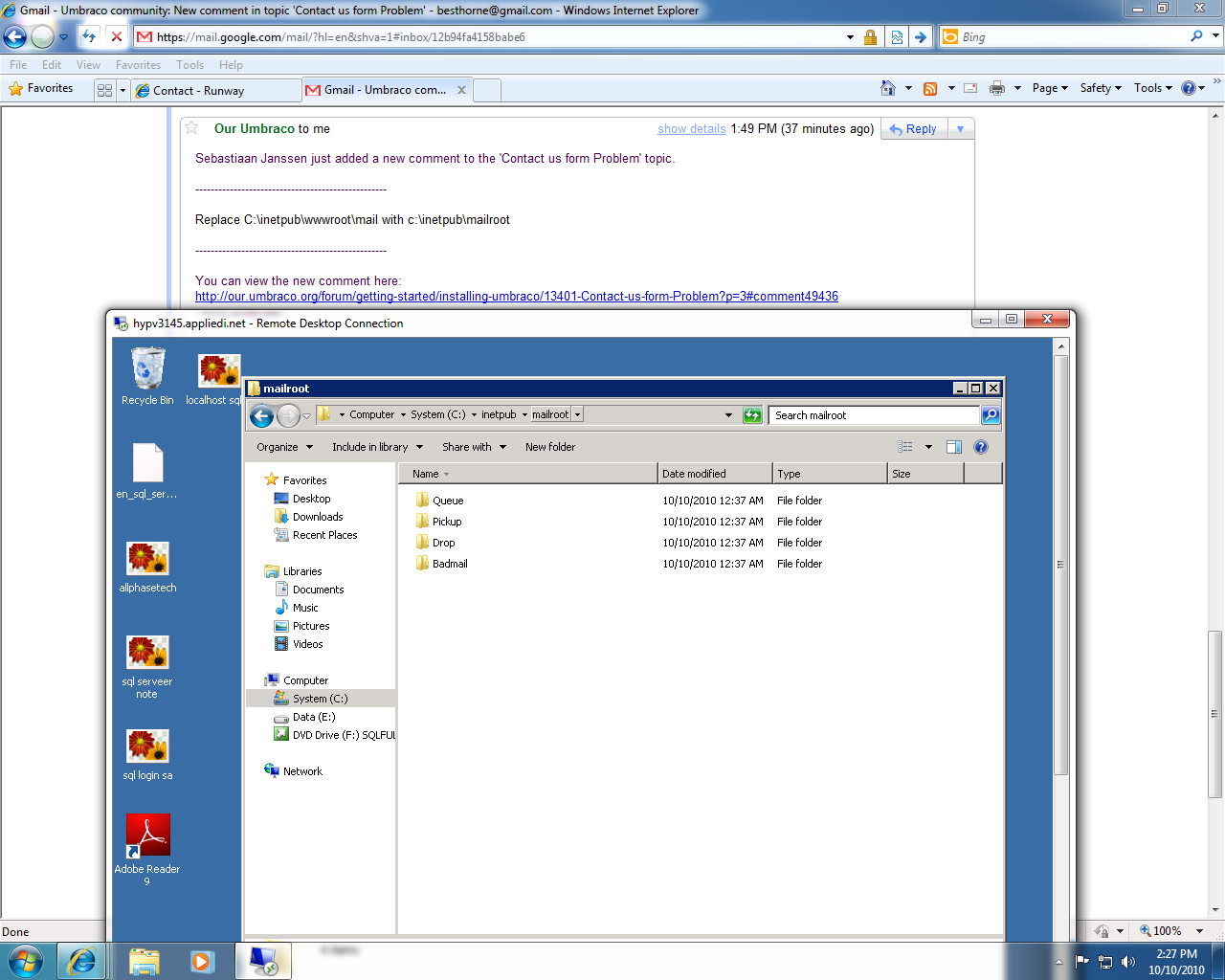The image size is (1225, 980).
Task: Click the Windows Start button
Action: [25, 961]
